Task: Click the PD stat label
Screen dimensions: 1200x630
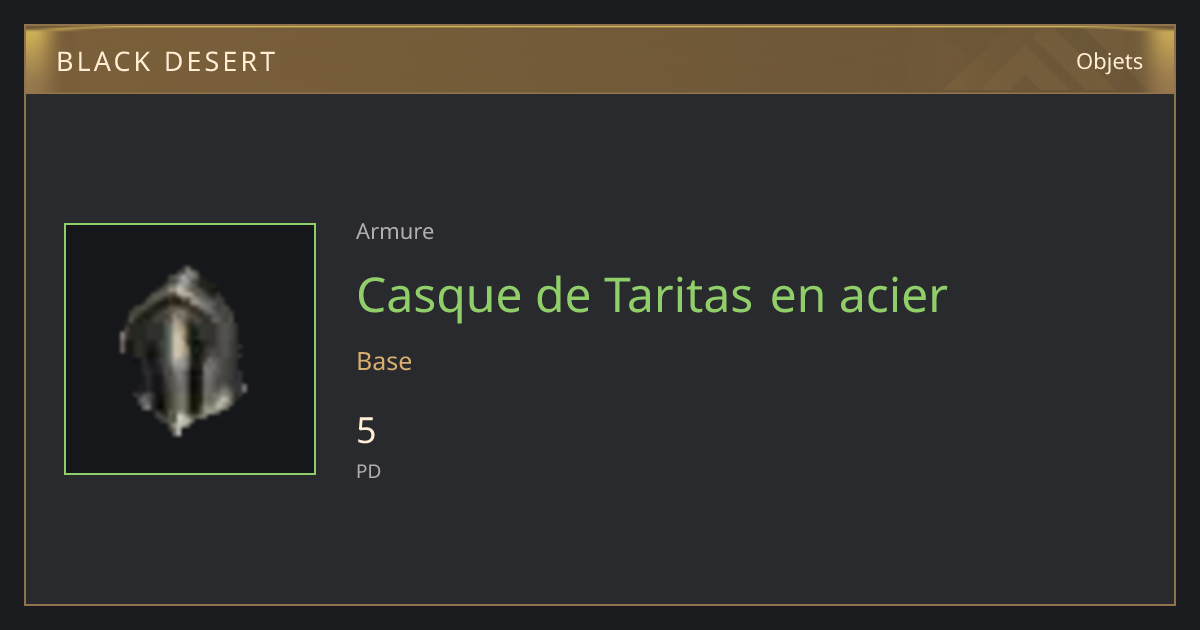Action: 368,471
